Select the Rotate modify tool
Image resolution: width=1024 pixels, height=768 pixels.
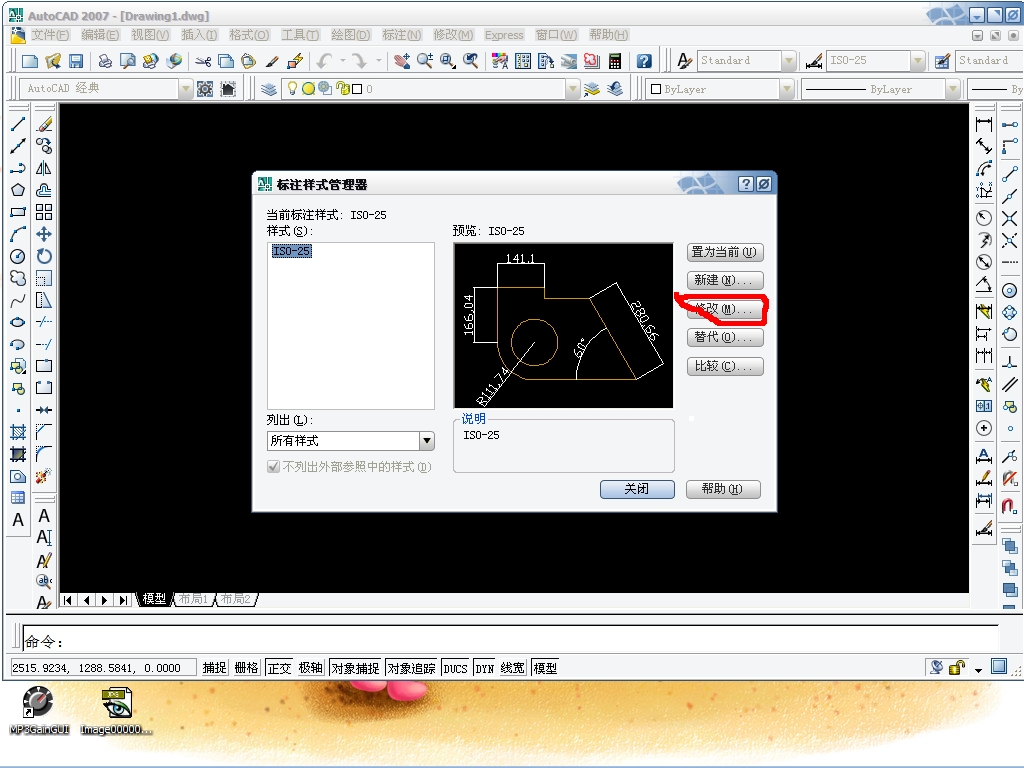click(x=44, y=256)
